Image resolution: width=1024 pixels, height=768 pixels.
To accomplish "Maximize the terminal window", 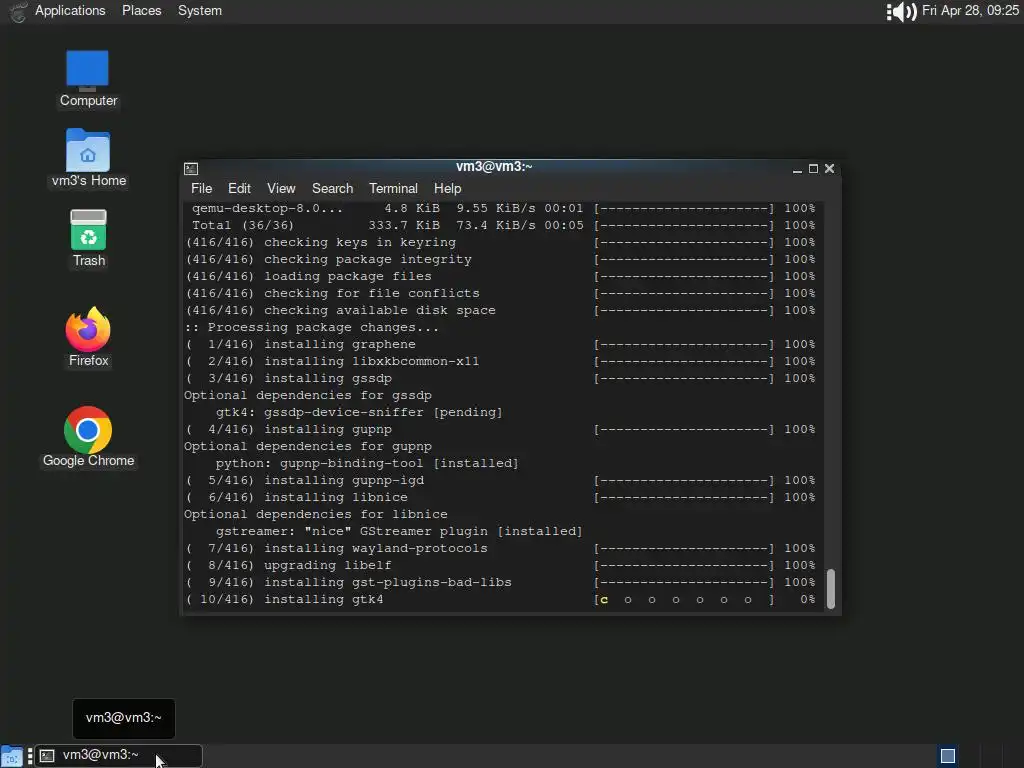I will click(x=813, y=168).
